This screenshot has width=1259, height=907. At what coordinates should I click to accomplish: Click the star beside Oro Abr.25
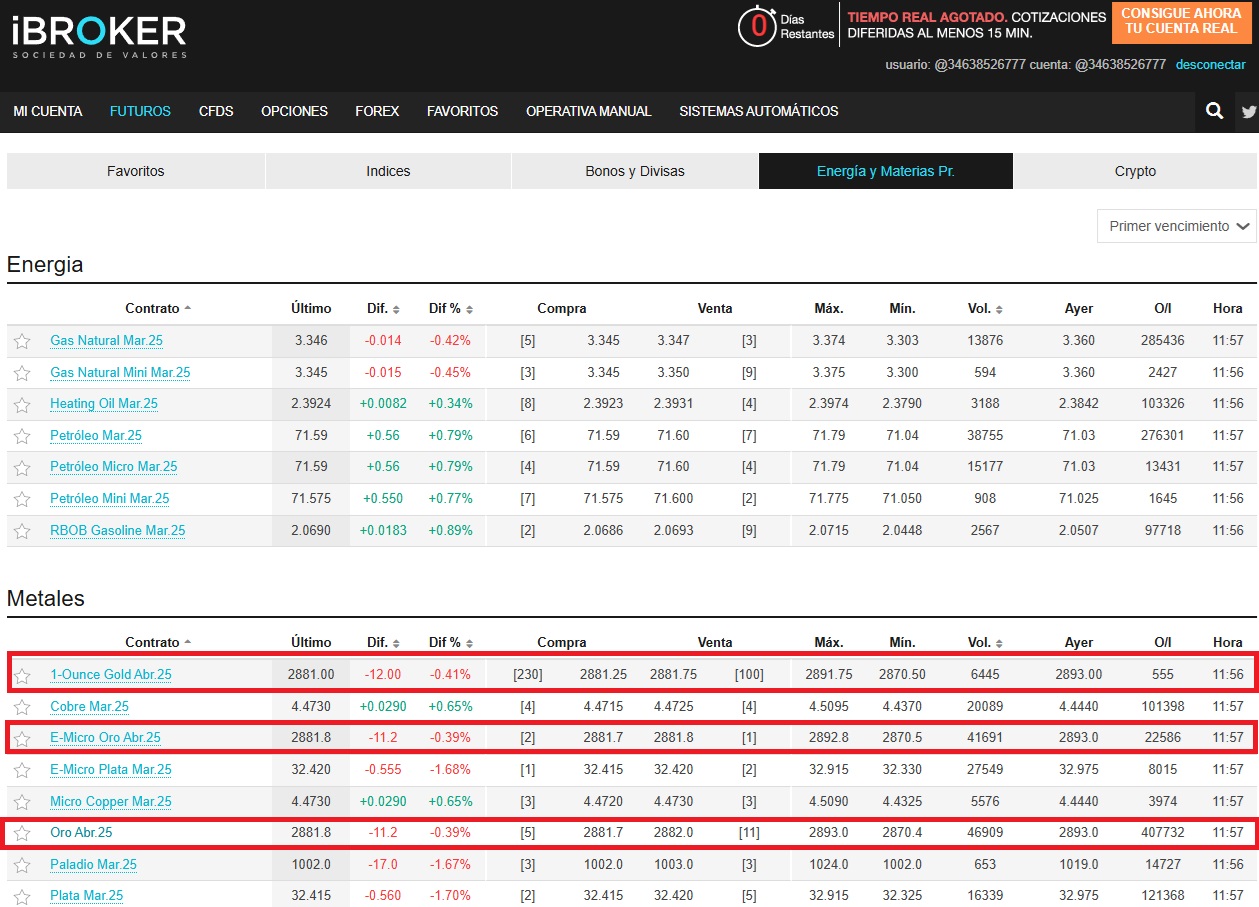click(22, 832)
